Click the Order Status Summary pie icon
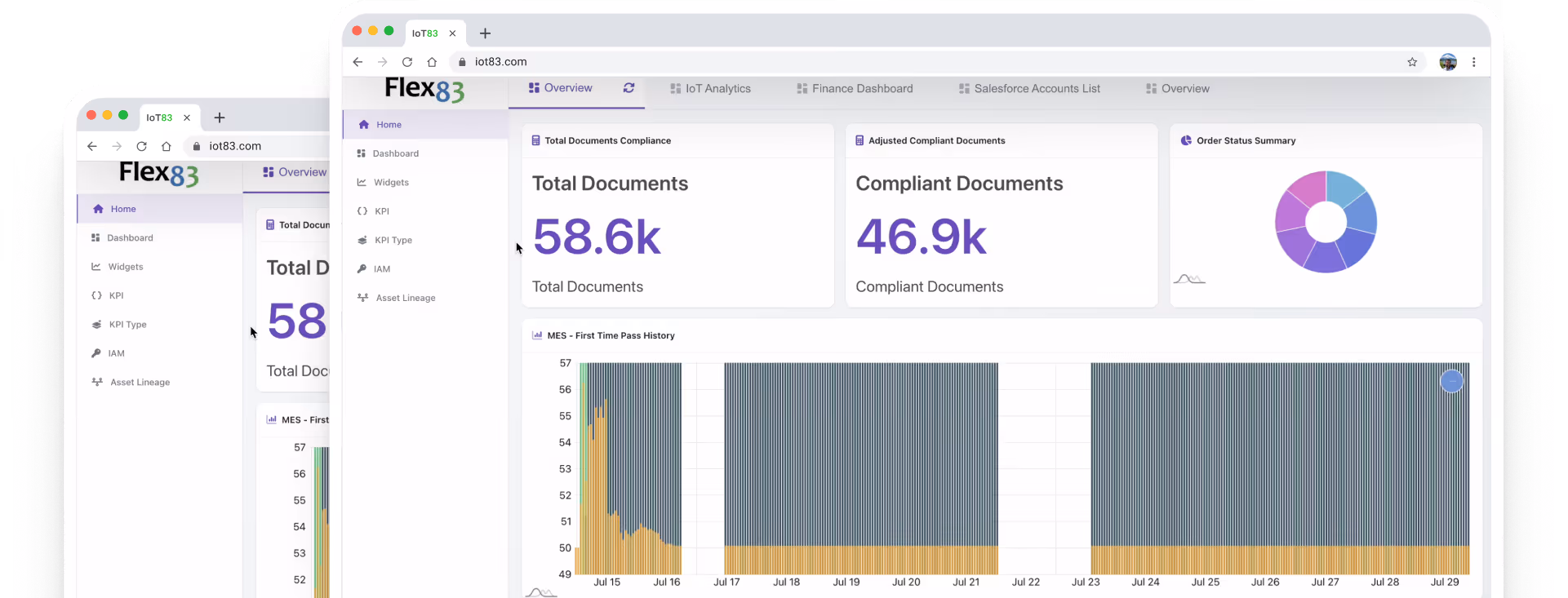1568x598 pixels. coord(1186,140)
